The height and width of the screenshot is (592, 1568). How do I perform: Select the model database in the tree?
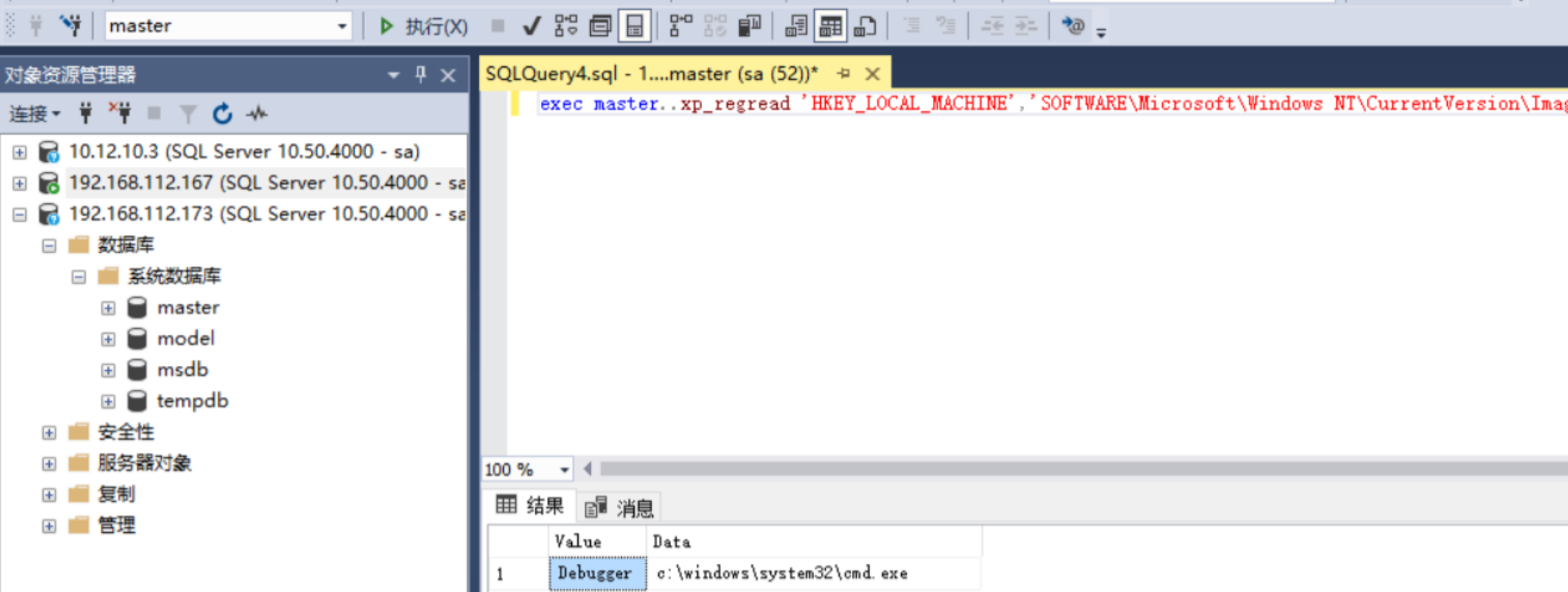tap(186, 339)
